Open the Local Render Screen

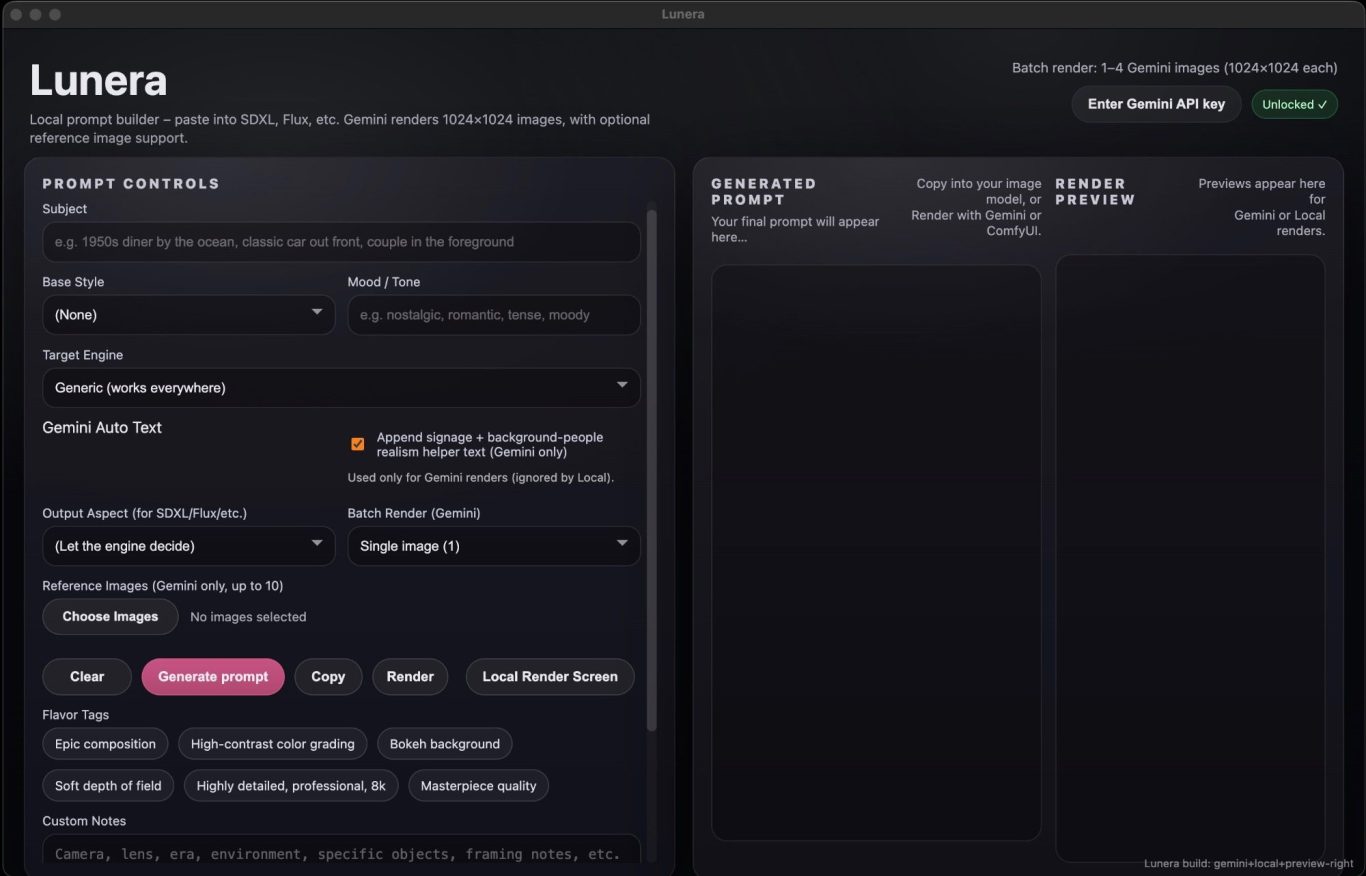click(550, 677)
